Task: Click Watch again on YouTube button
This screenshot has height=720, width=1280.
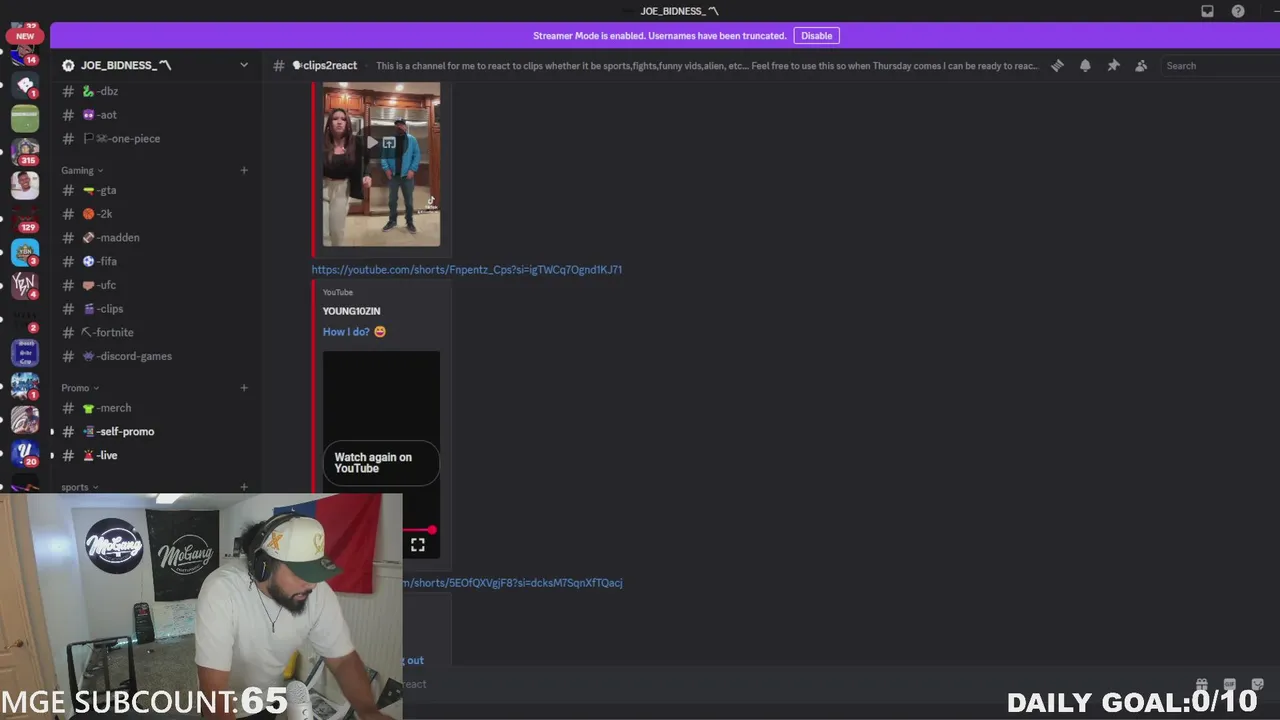Action: 381,463
